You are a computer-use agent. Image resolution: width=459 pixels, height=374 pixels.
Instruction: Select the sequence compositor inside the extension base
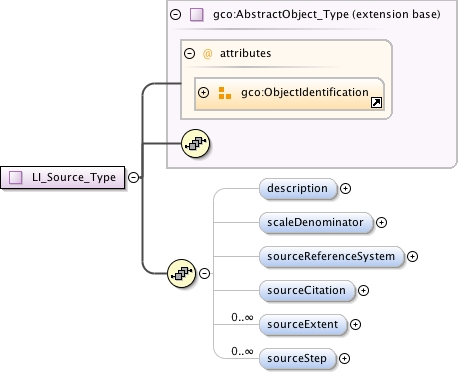pyautogui.click(x=196, y=144)
